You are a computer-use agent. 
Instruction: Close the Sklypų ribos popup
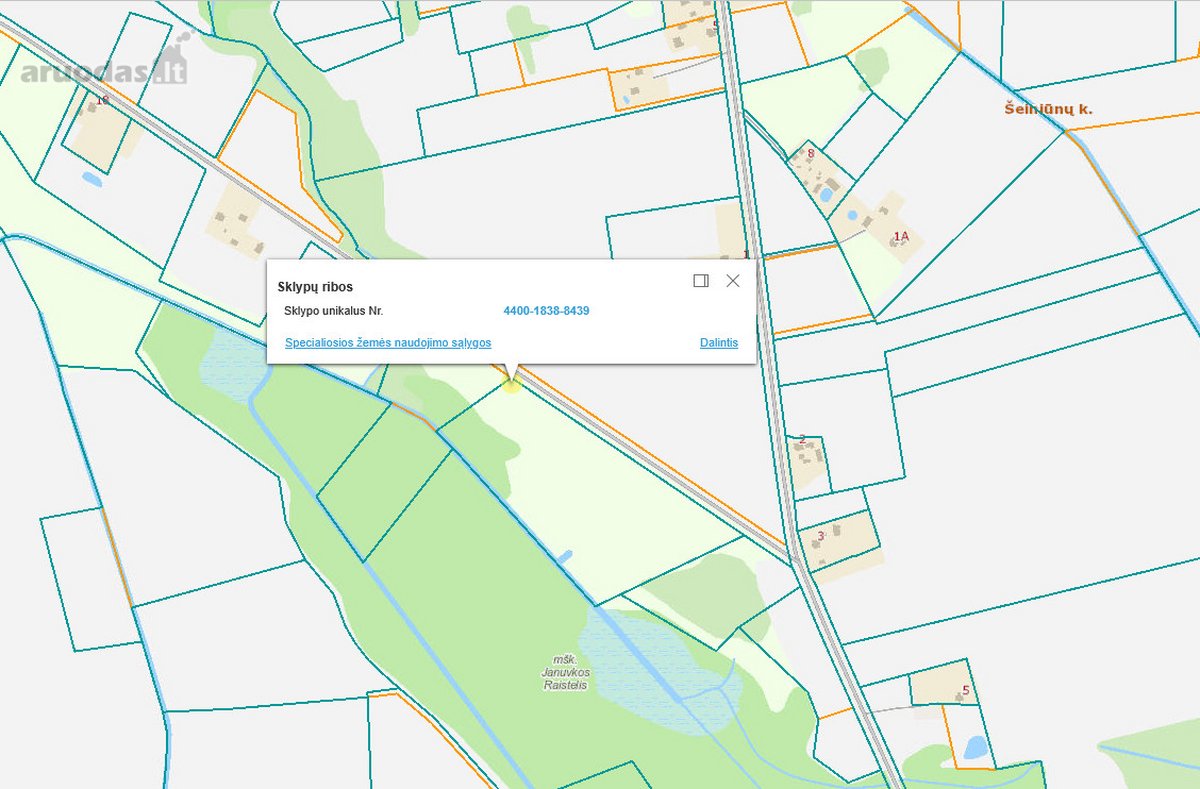pos(733,281)
